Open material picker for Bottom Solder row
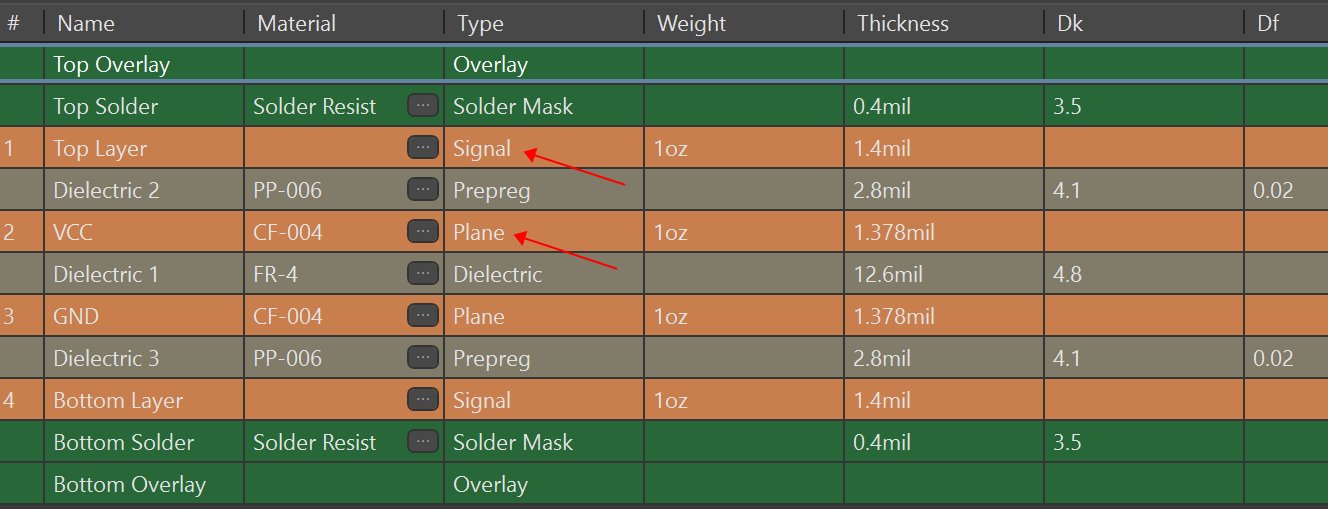Image resolution: width=1328 pixels, height=509 pixels. point(423,441)
